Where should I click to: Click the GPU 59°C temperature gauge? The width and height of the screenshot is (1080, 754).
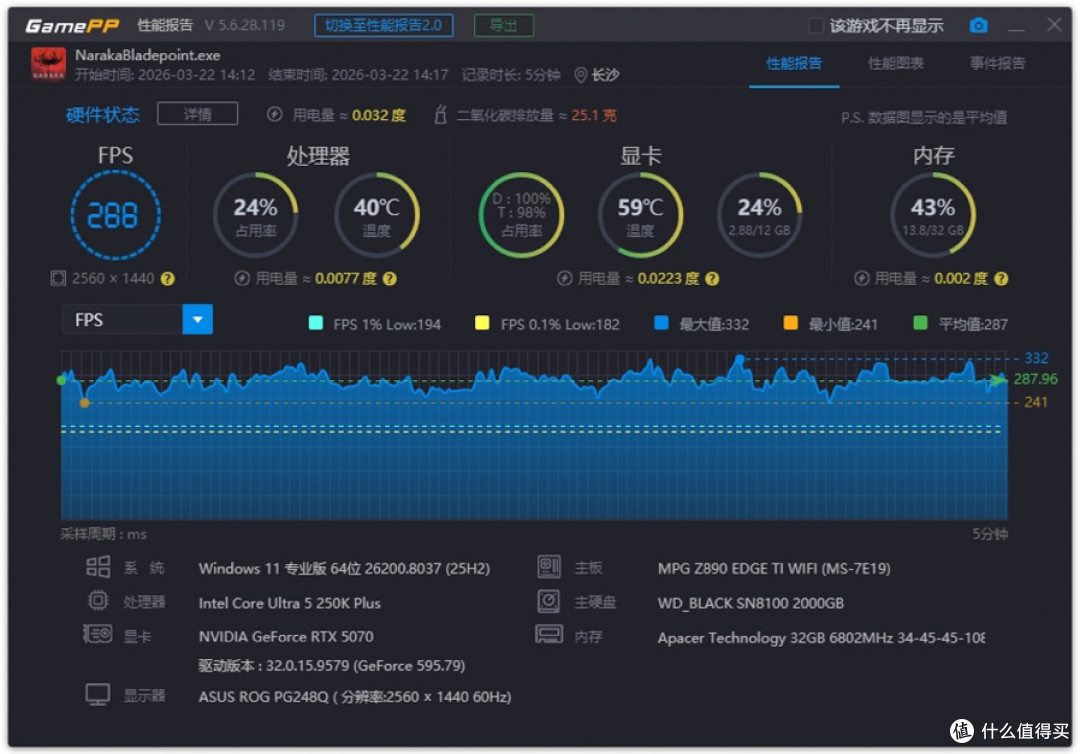(x=640, y=215)
